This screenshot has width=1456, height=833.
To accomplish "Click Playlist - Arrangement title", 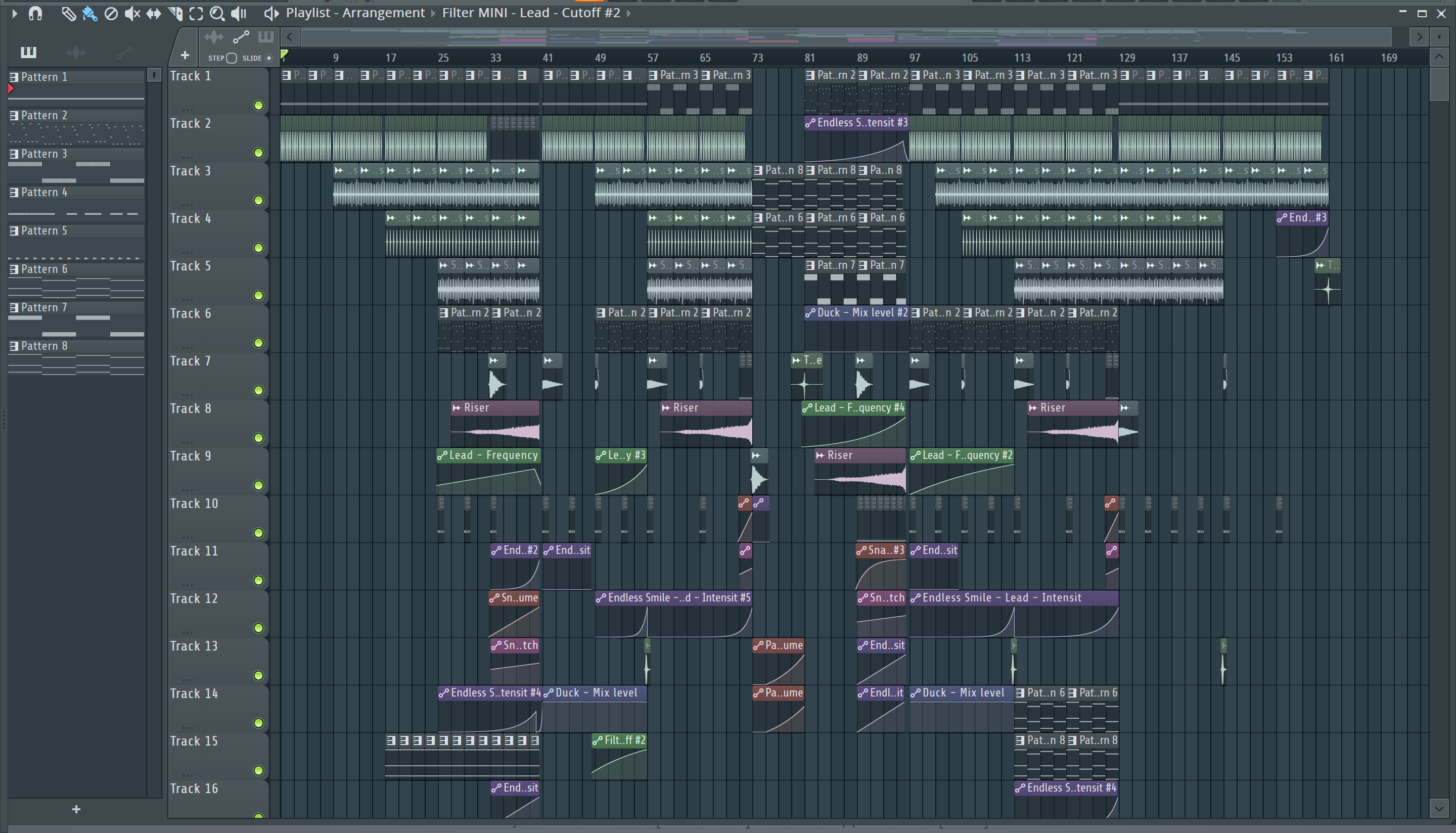I will pos(355,13).
